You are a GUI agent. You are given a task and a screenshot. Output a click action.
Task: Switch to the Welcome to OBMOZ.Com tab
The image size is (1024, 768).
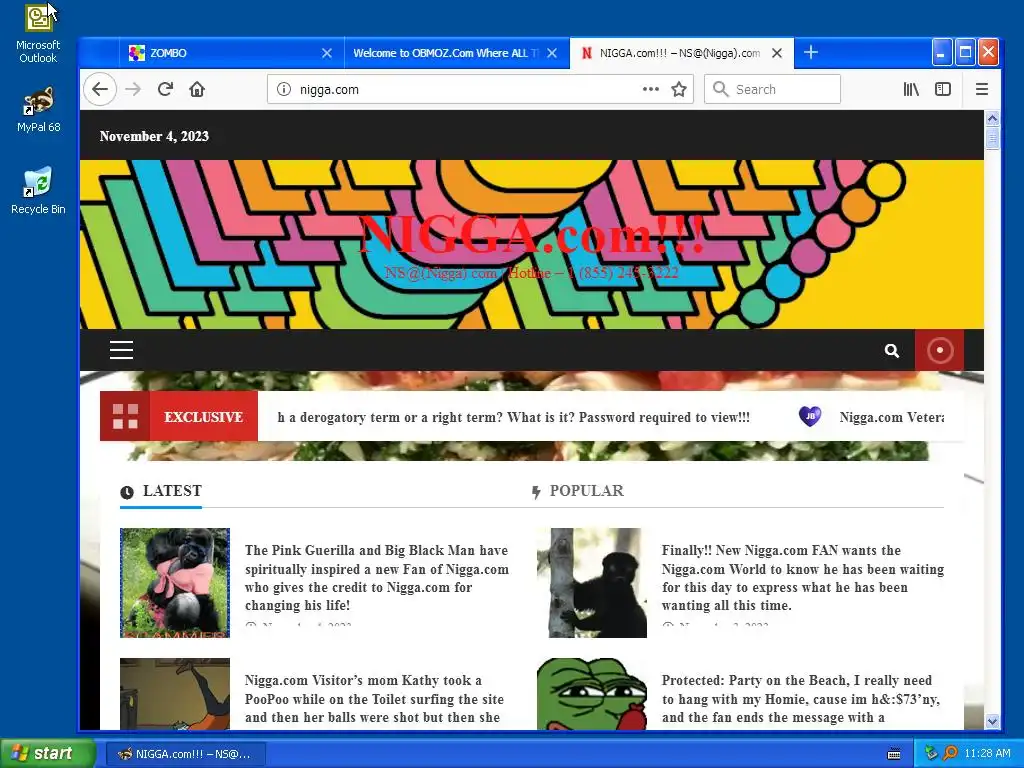446,53
